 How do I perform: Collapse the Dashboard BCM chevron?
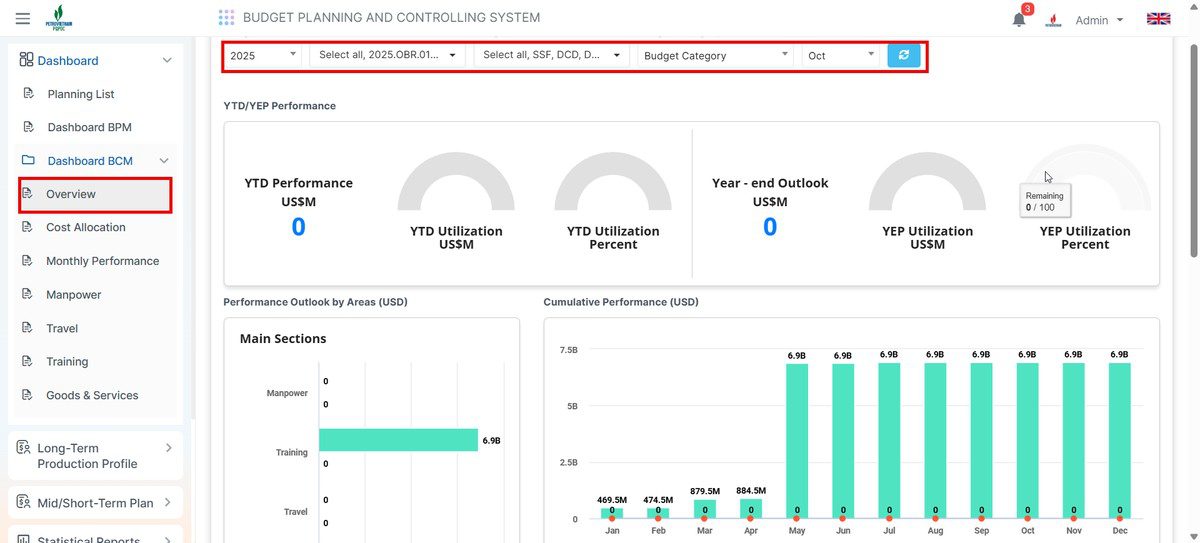click(164, 161)
